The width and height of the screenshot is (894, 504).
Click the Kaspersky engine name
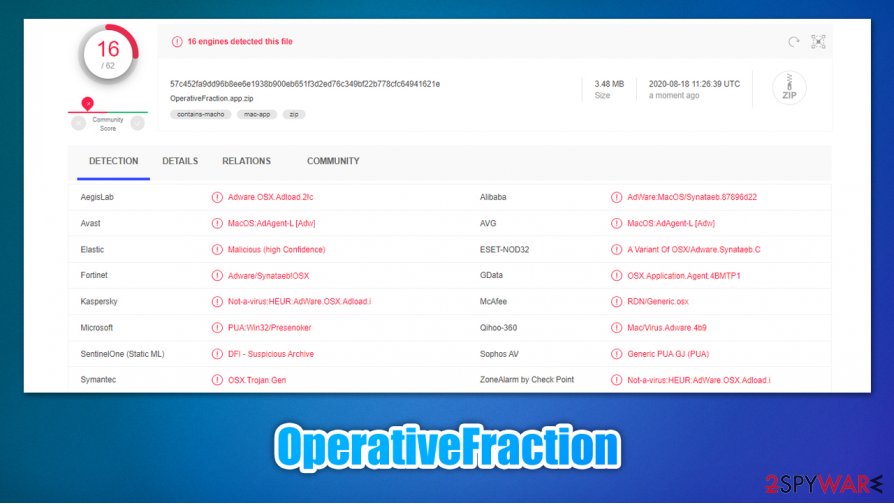(x=99, y=302)
